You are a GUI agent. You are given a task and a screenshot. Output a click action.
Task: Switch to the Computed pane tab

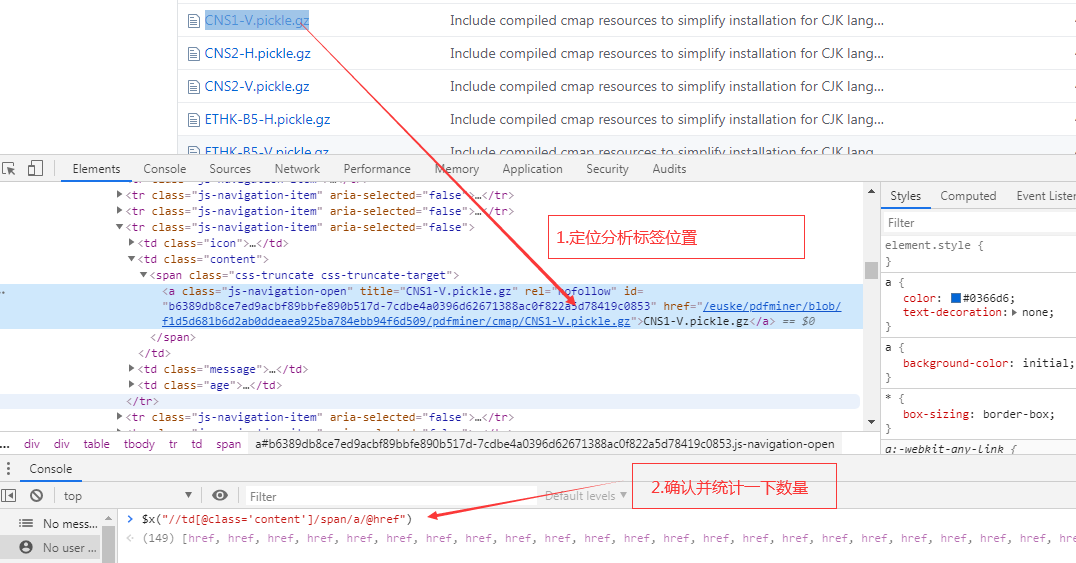coord(968,196)
